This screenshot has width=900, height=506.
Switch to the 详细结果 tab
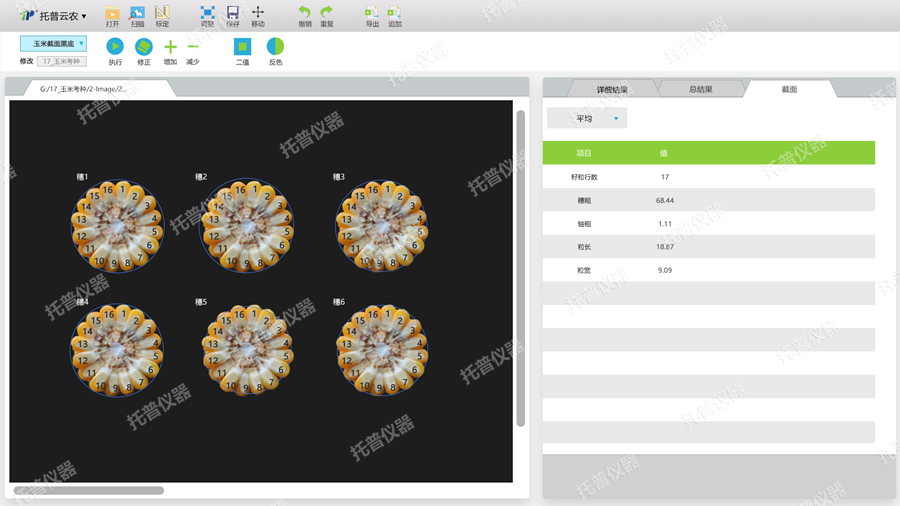tap(612, 89)
